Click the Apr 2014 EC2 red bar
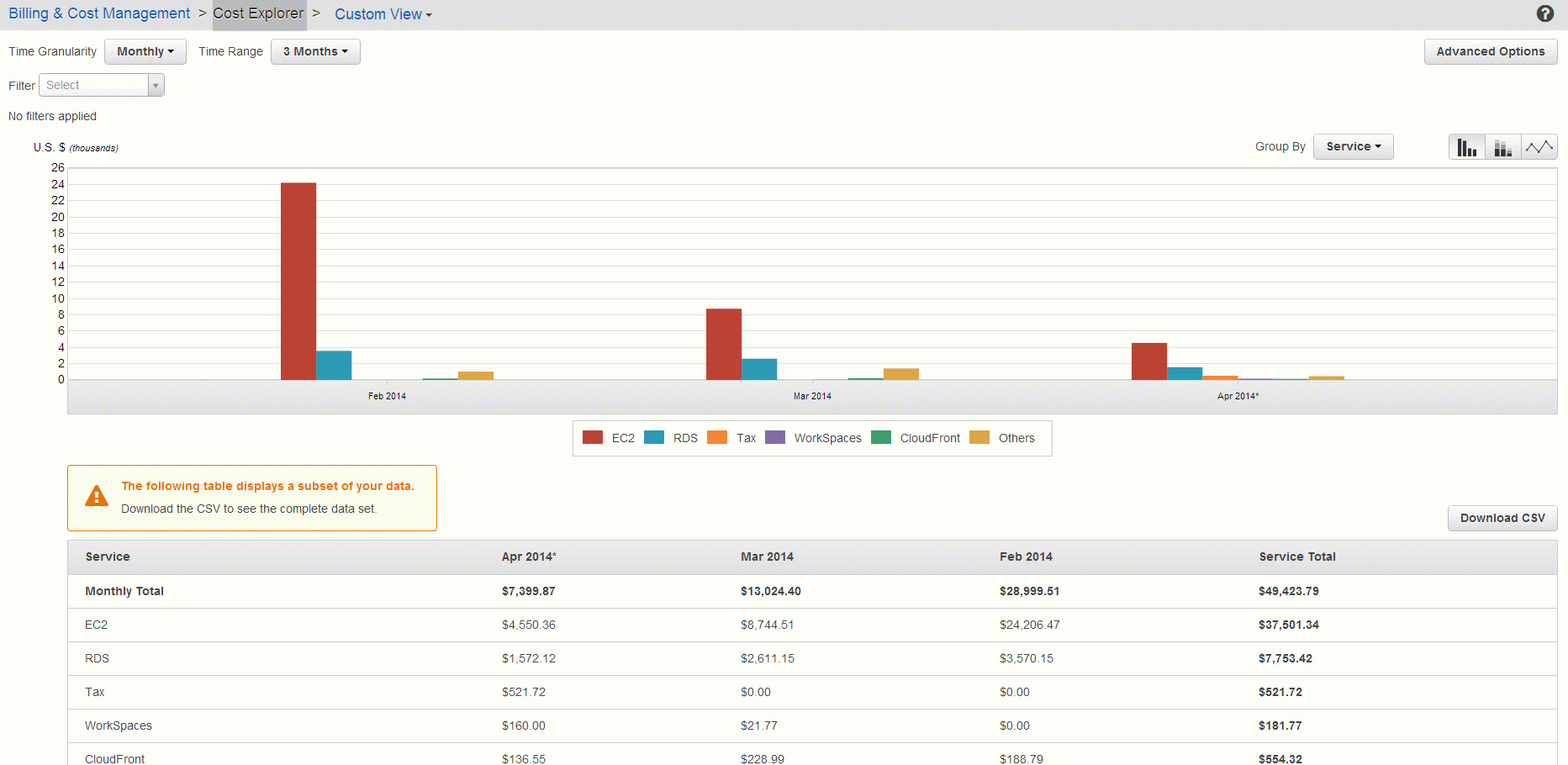 (x=1149, y=361)
